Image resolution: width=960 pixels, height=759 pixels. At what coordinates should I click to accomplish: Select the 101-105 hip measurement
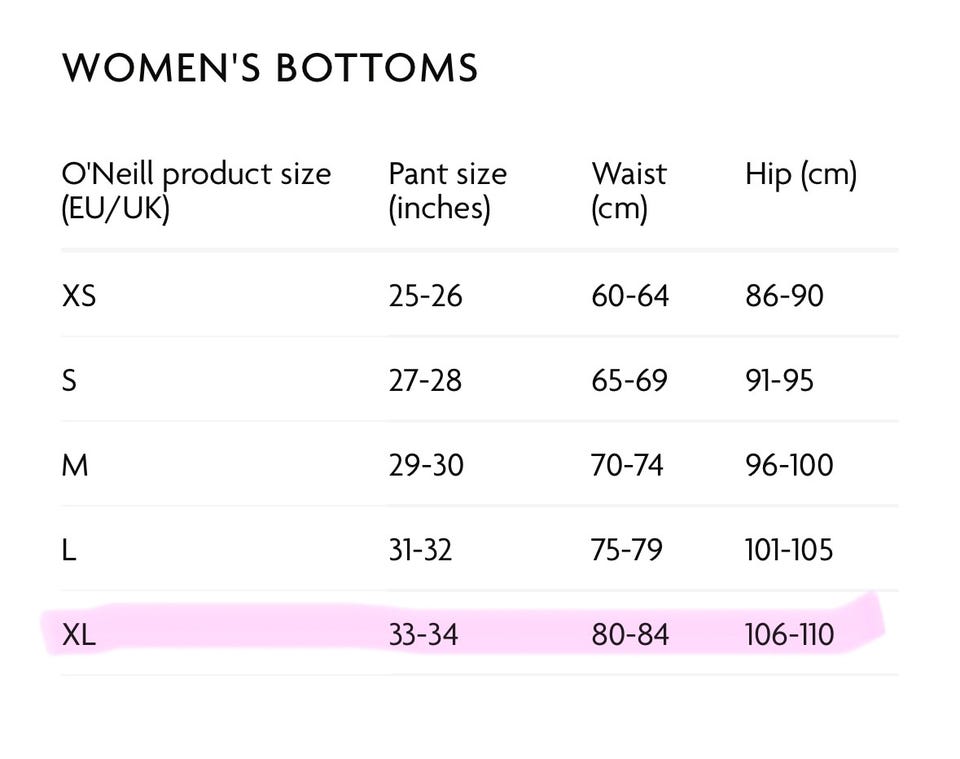click(x=788, y=550)
